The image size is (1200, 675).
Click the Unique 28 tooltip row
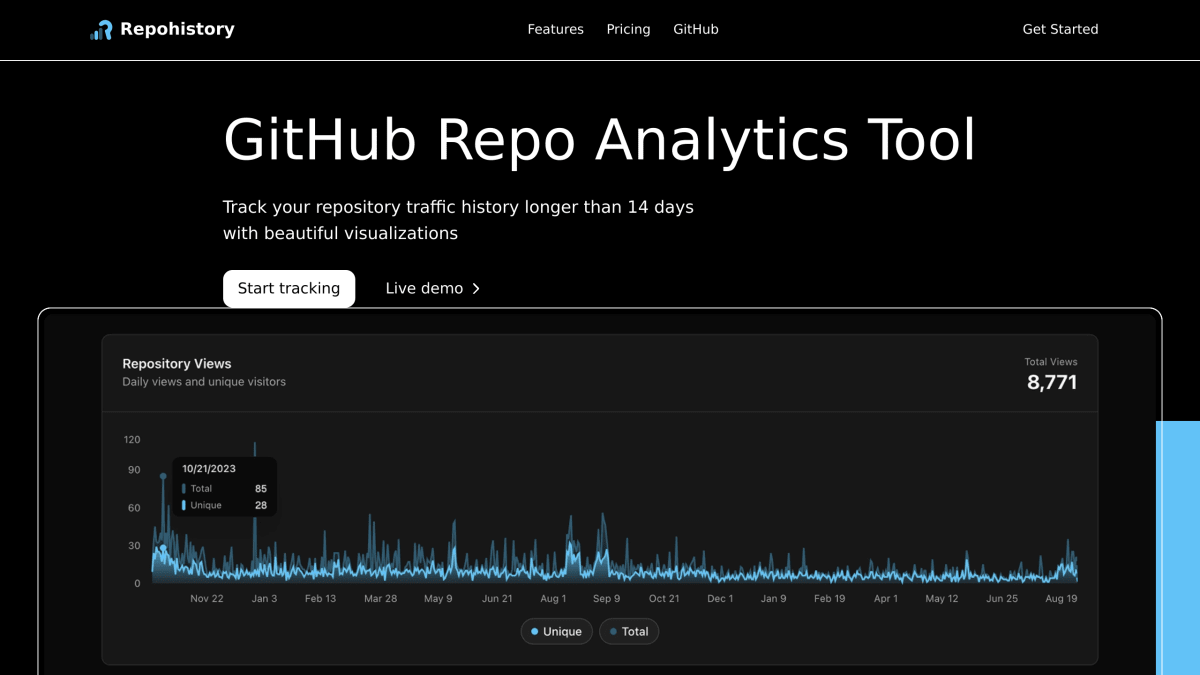pyautogui.click(x=224, y=505)
